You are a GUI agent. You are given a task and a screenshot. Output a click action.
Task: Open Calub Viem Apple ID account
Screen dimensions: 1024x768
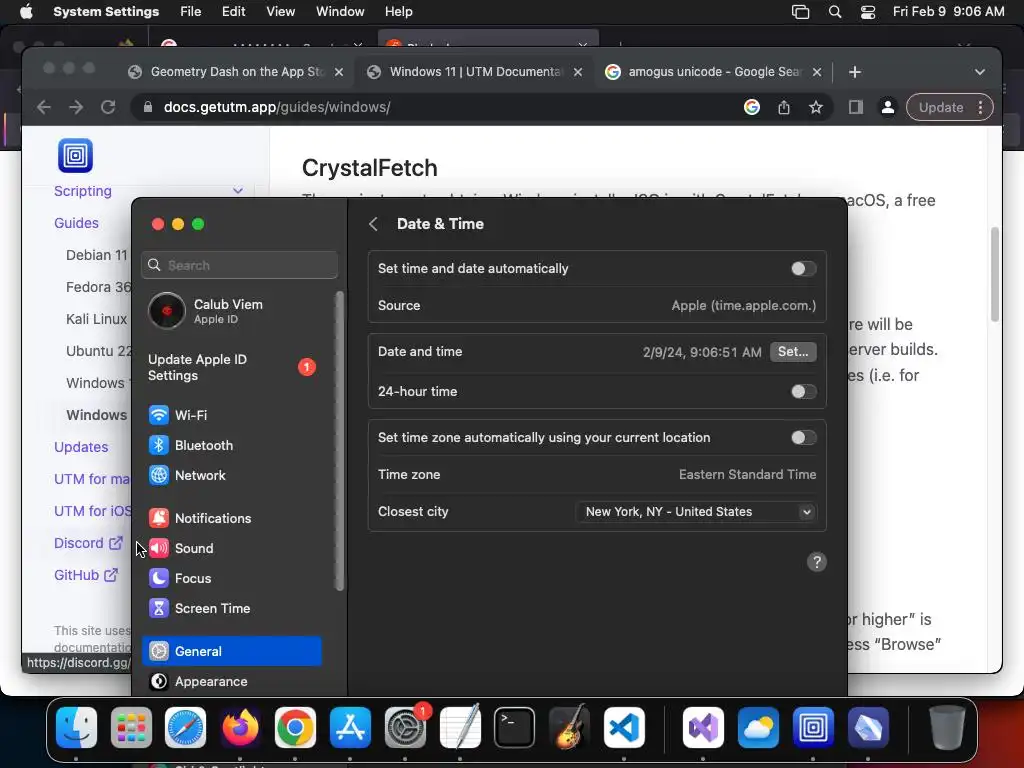(x=232, y=311)
